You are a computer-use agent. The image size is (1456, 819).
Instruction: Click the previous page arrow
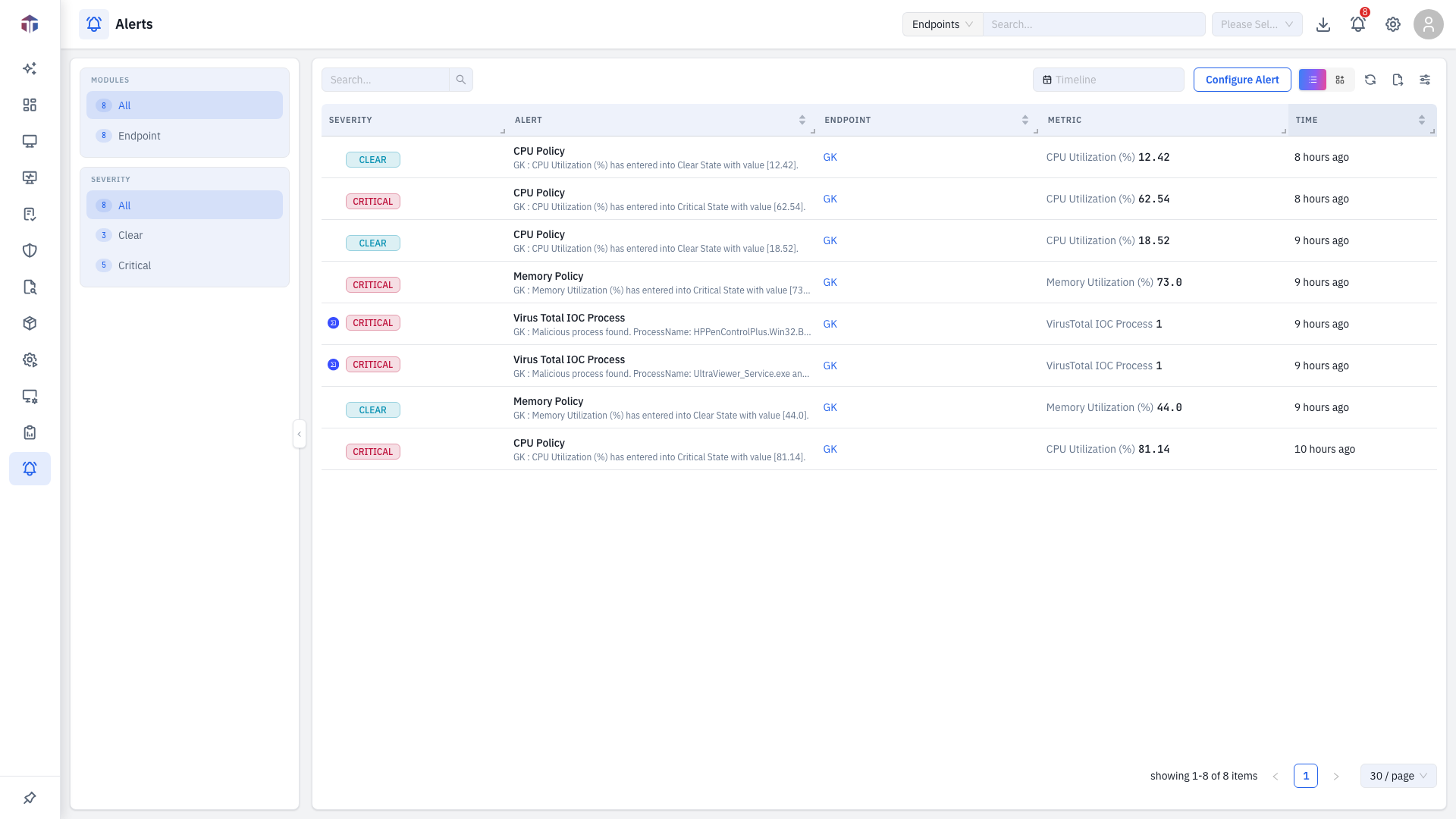click(x=1276, y=776)
